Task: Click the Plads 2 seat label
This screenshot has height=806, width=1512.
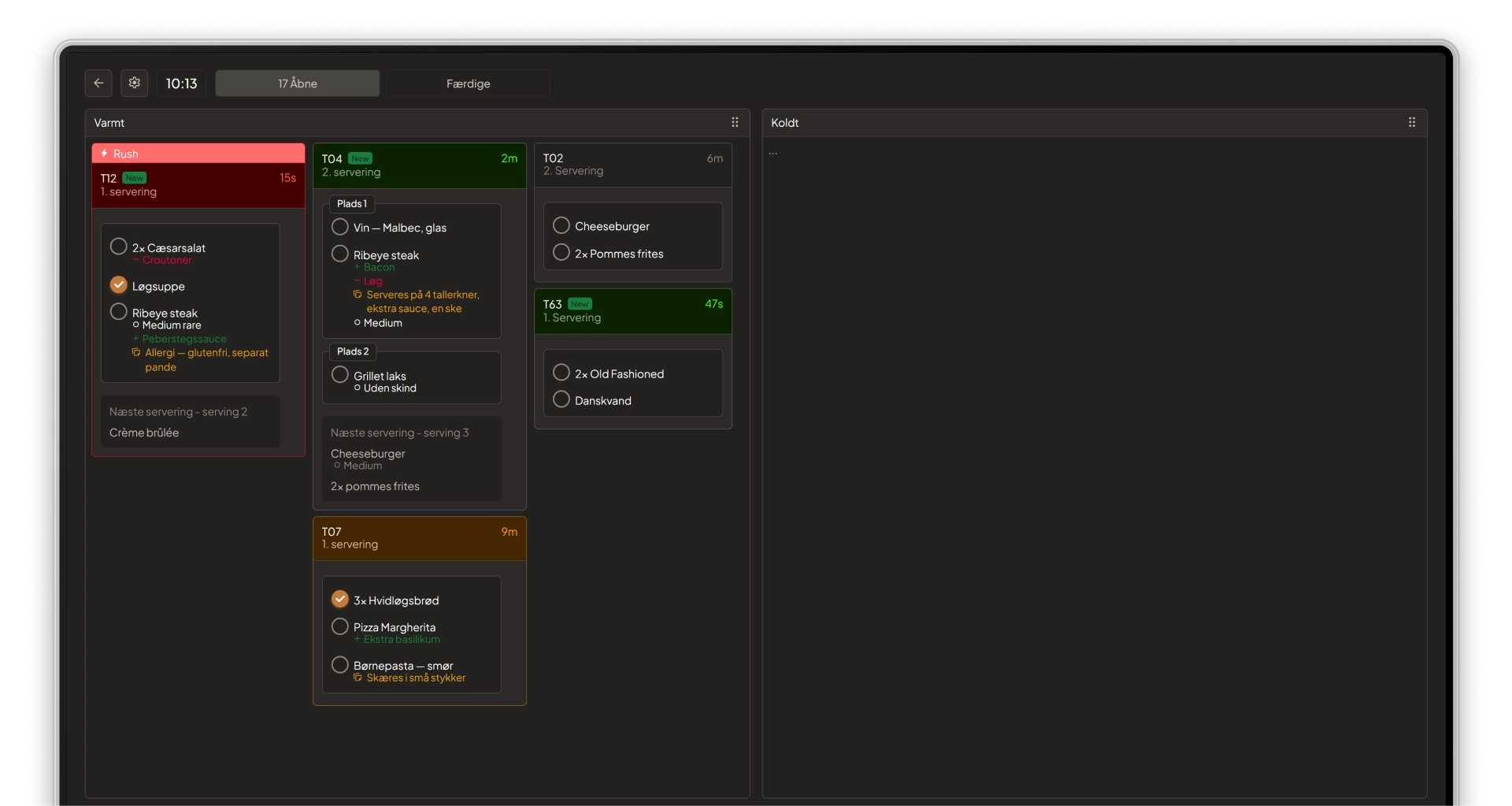Action: pyautogui.click(x=353, y=351)
